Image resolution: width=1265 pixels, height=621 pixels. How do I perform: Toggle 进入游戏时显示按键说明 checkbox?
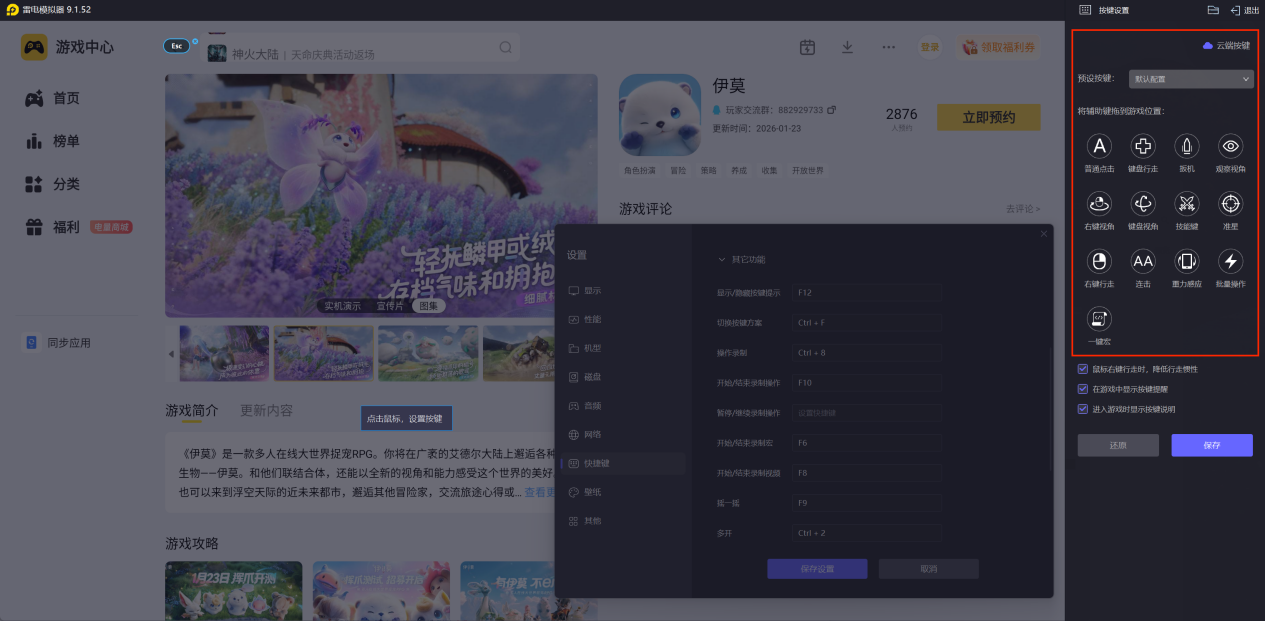[x=1083, y=409]
